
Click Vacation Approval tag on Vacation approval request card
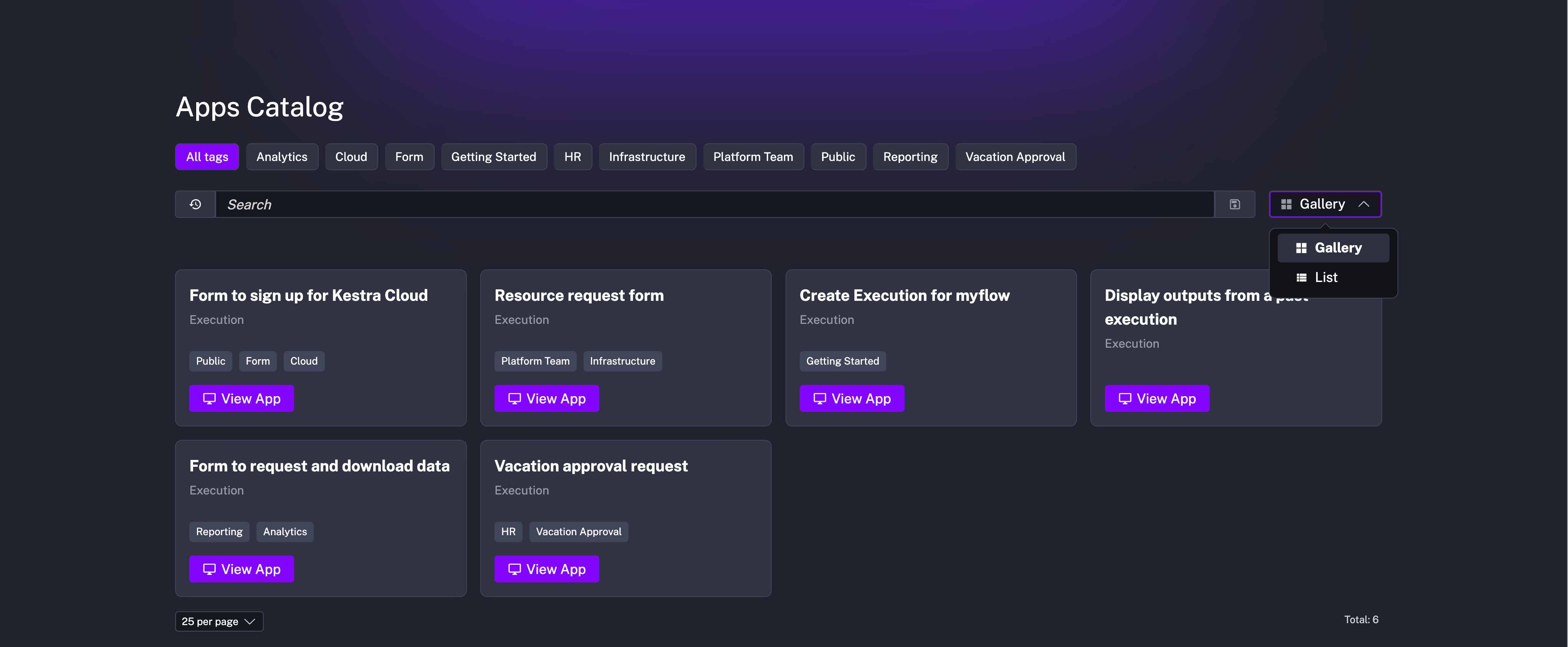tap(578, 532)
